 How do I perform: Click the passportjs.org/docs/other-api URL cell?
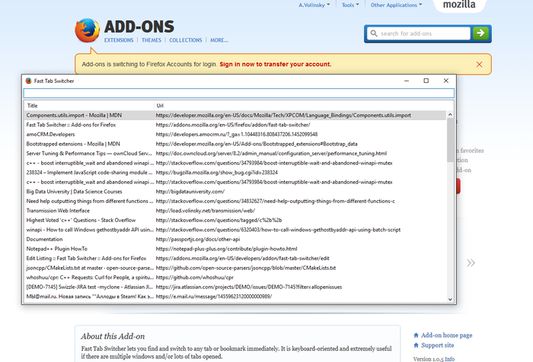[198, 239]
